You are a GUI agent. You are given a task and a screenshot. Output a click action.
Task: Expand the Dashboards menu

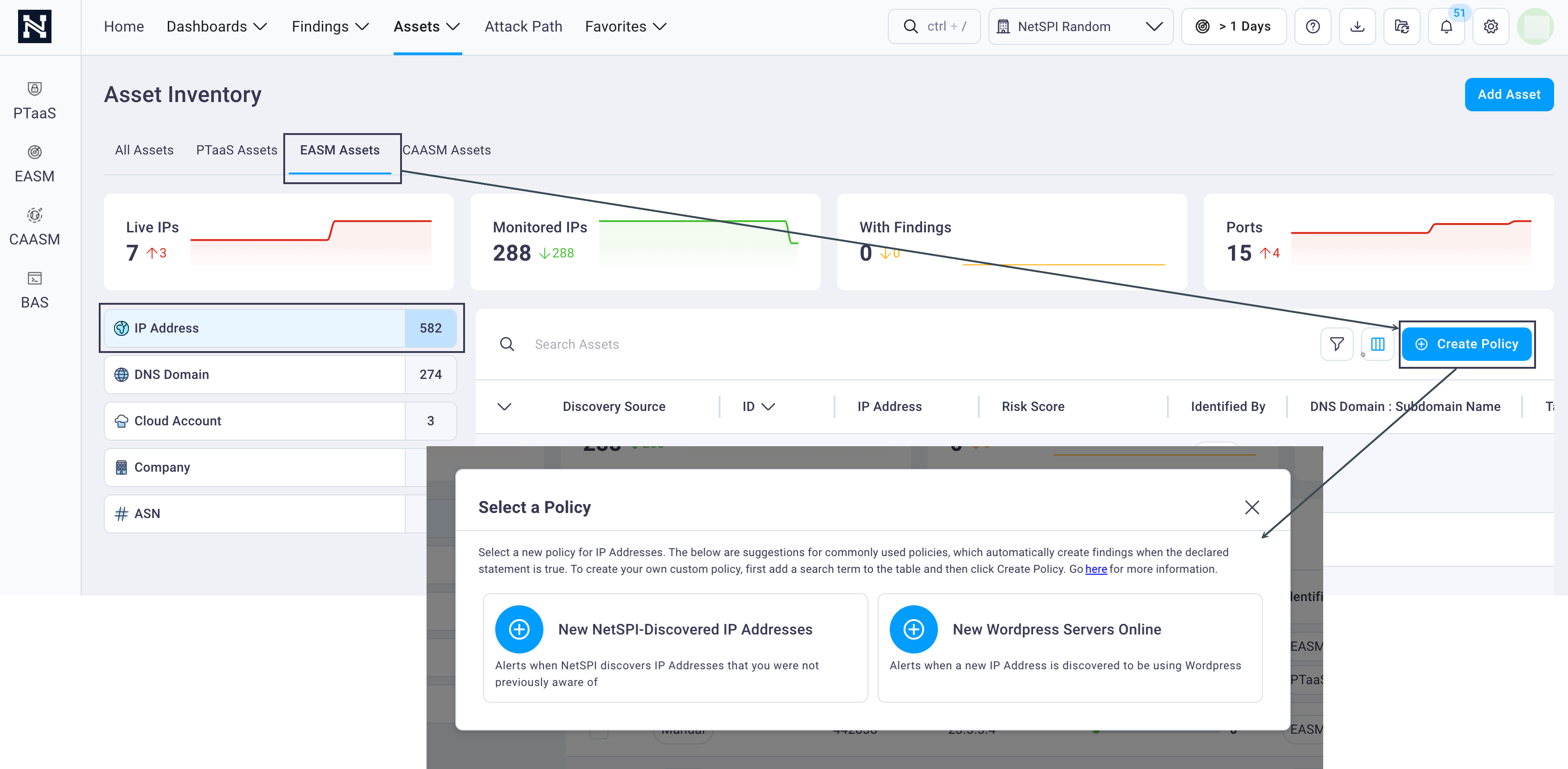click(x=217, y=26)
